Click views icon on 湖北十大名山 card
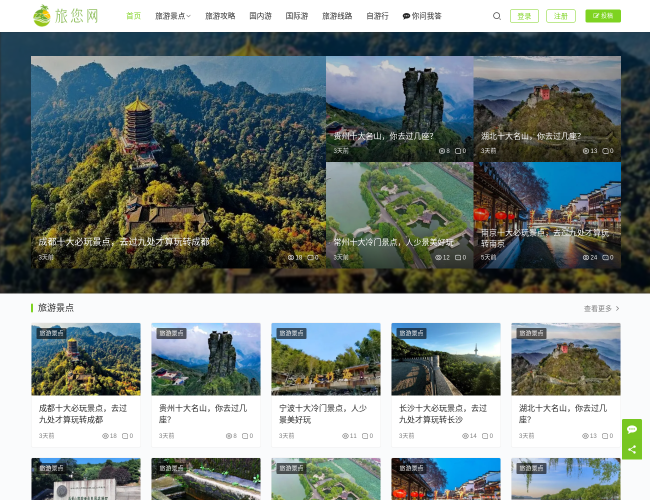Screen dimensions: 650x500 pyautogui.click(x=585, y=436)
